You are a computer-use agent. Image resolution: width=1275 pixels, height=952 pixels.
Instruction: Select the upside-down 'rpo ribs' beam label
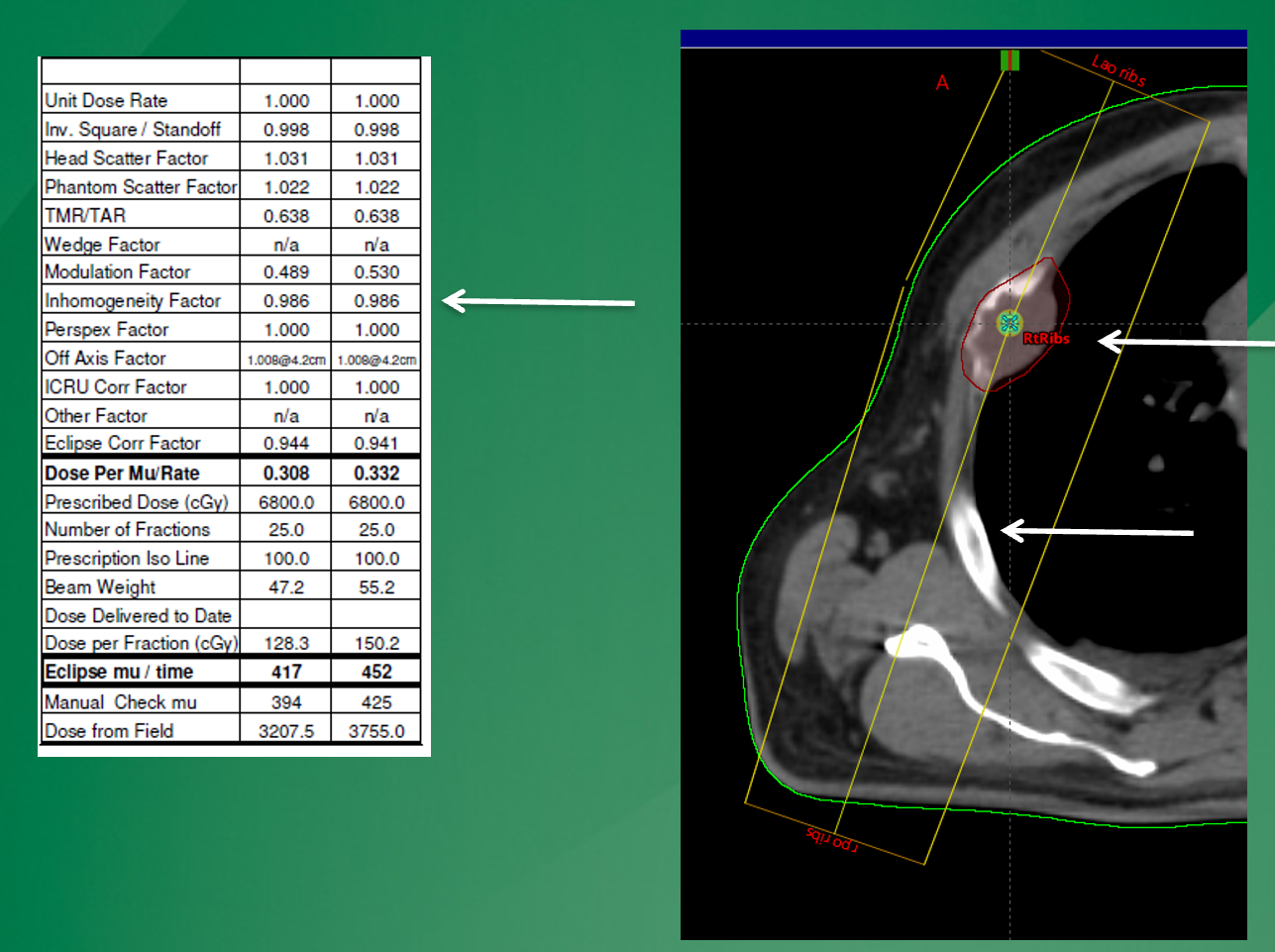click(x=832, y=838)
